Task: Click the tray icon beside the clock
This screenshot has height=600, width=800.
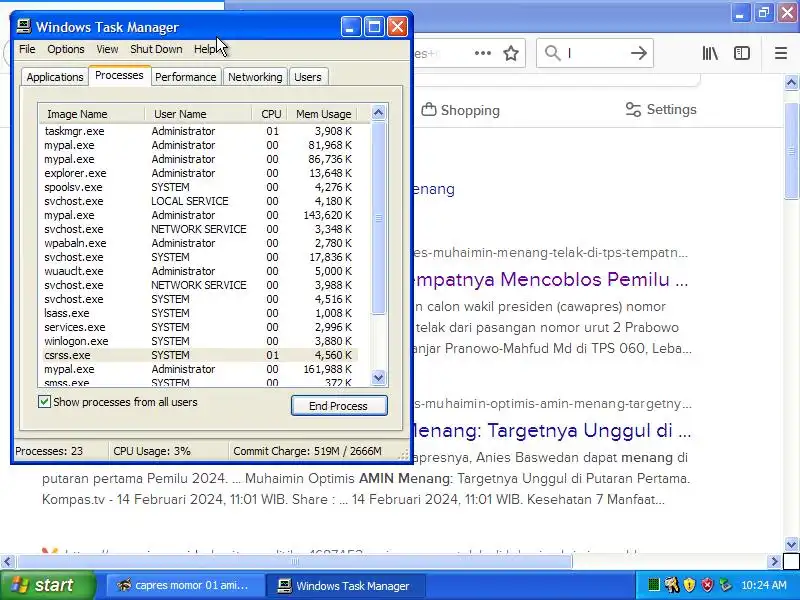Action: pyautogui.click(x=725, y=585)
